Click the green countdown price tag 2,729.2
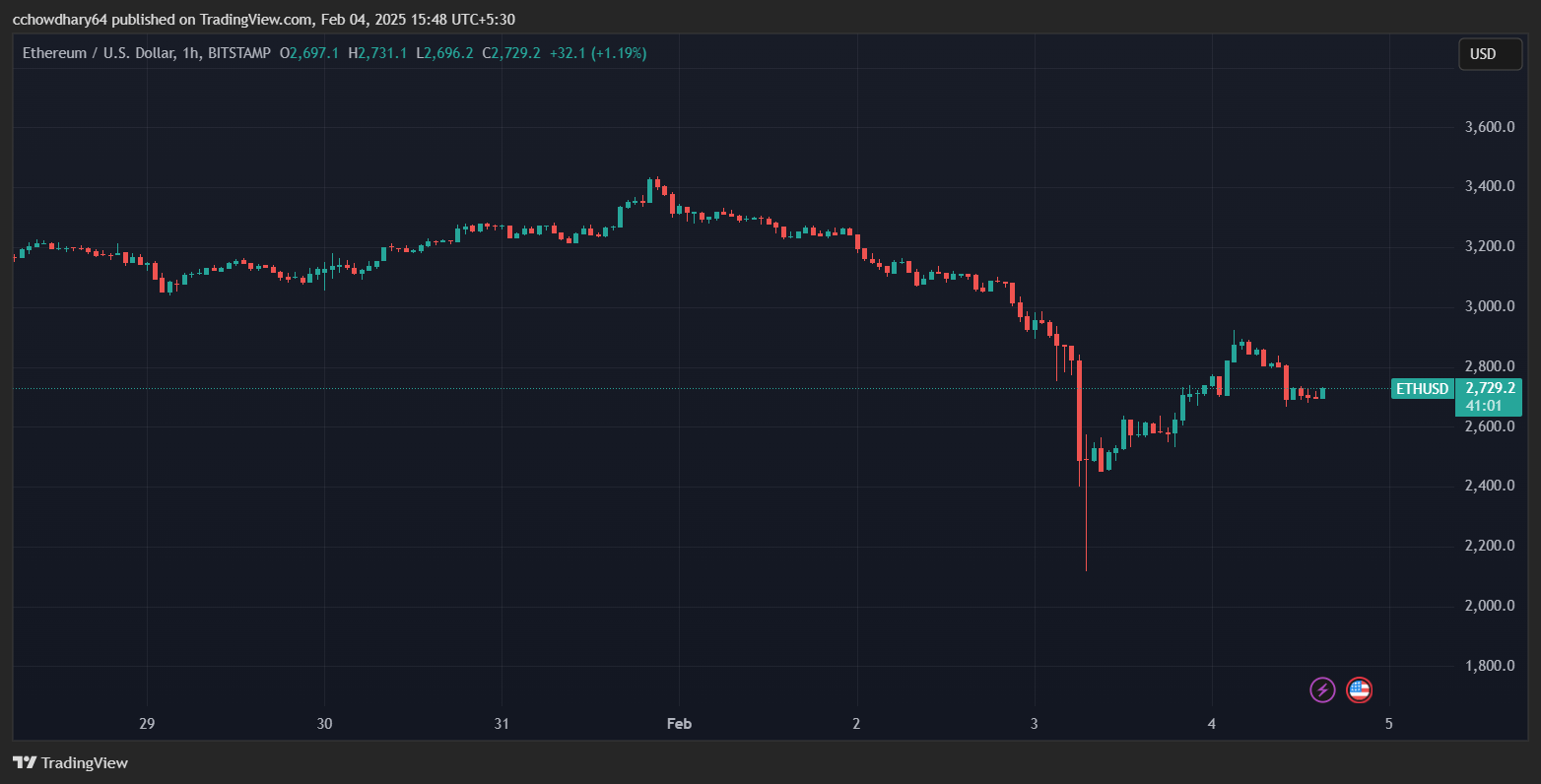The width and height of the screenshot is (1541, 784). coord(1489,388)
